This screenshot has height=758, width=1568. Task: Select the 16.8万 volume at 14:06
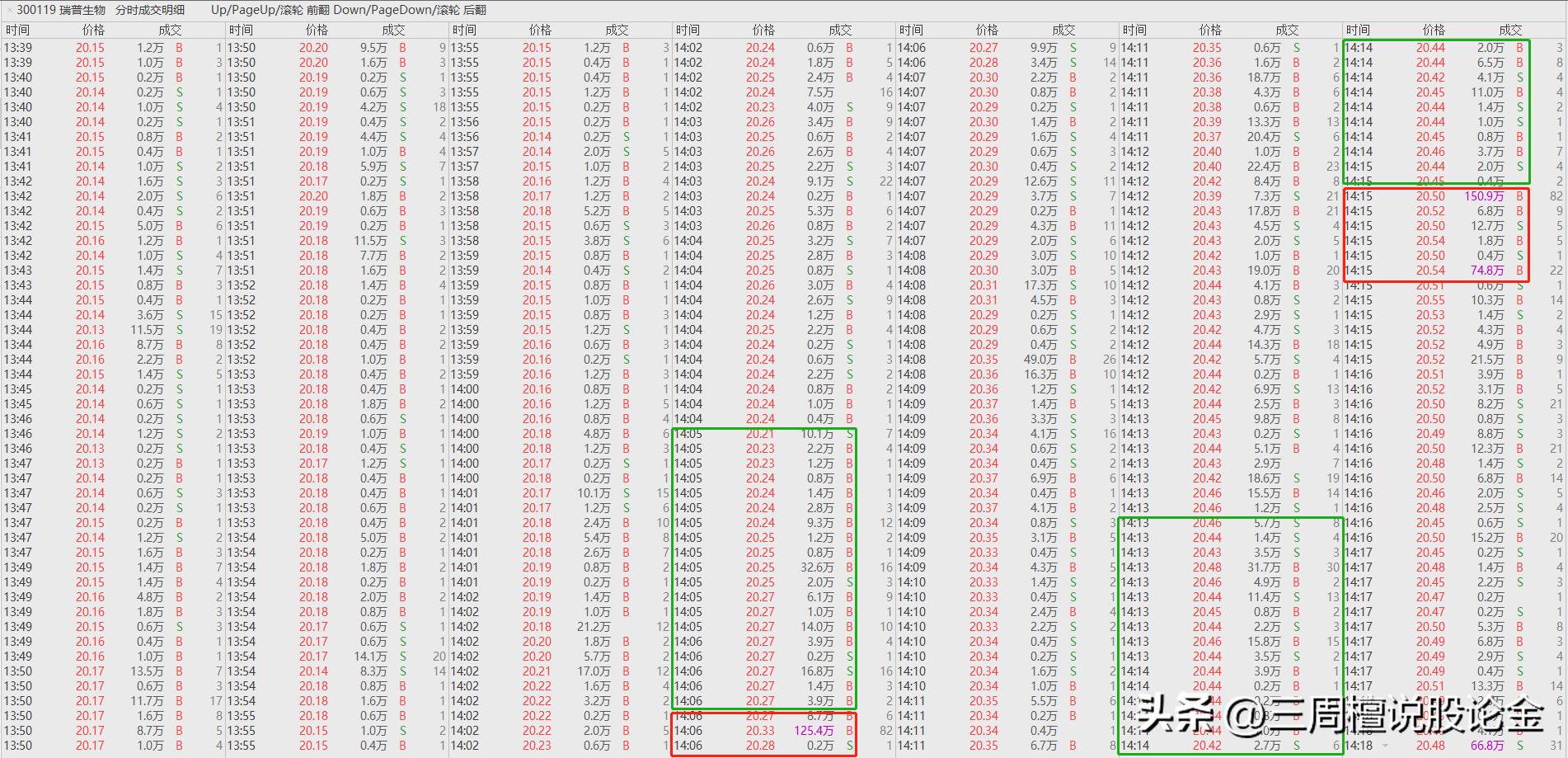pos(817,671)
